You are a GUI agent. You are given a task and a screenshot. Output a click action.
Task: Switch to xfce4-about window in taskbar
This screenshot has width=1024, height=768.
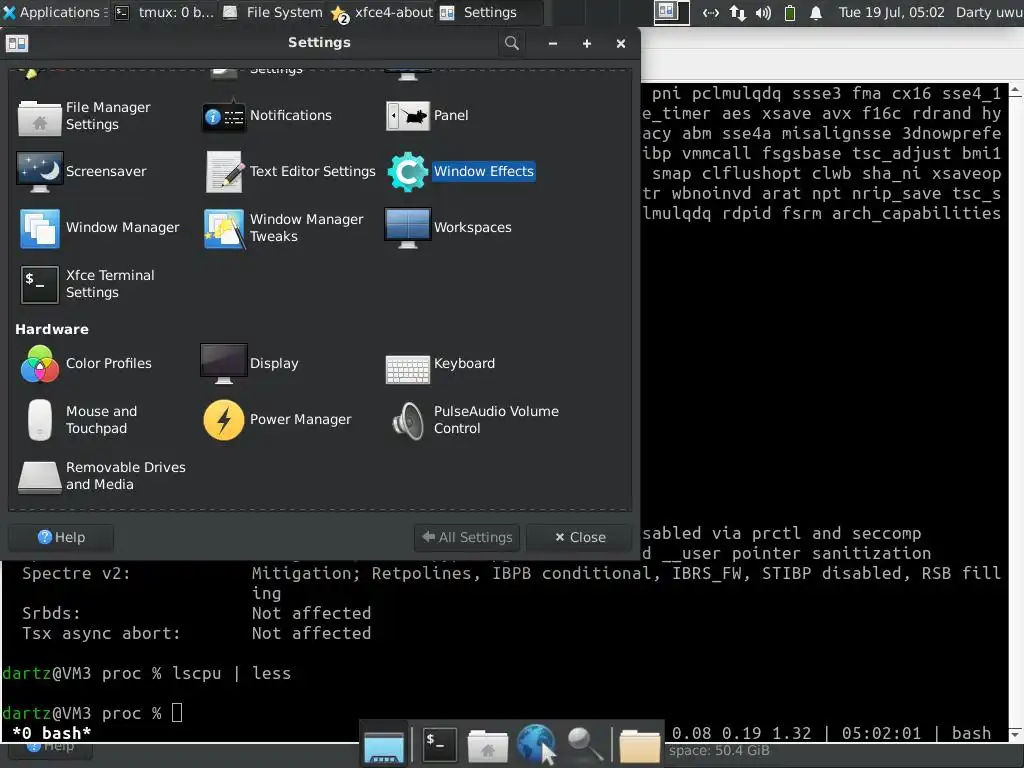[382, 12]
